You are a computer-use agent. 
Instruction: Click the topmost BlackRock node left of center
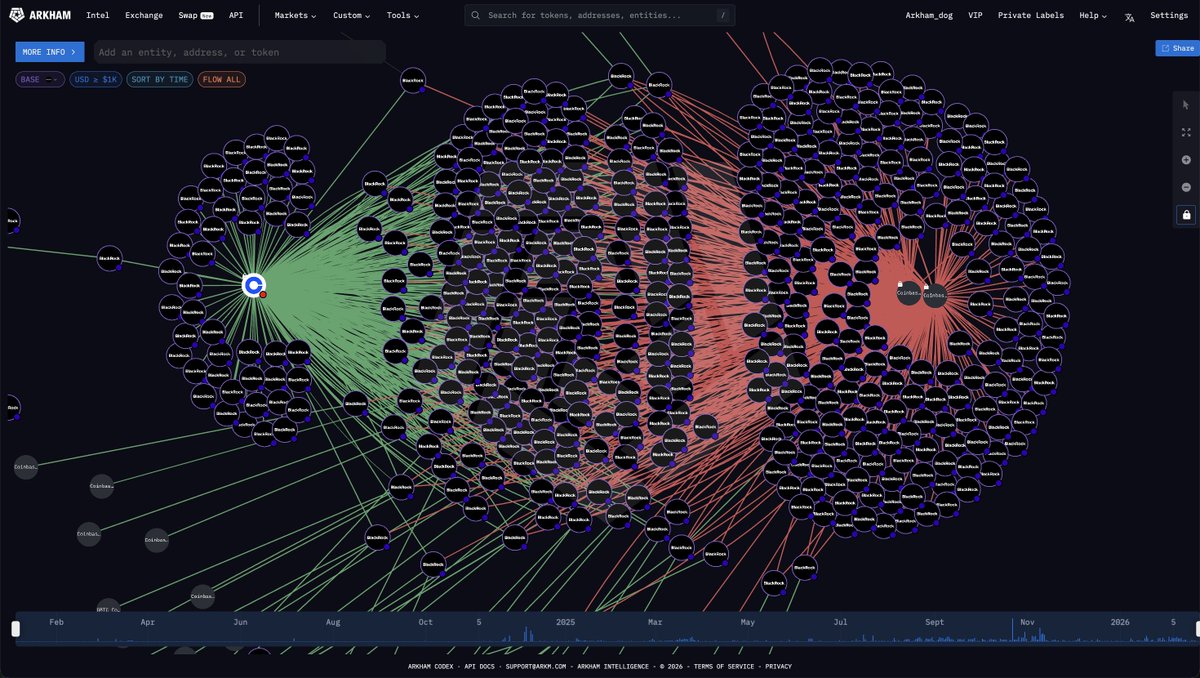point(413,80)
